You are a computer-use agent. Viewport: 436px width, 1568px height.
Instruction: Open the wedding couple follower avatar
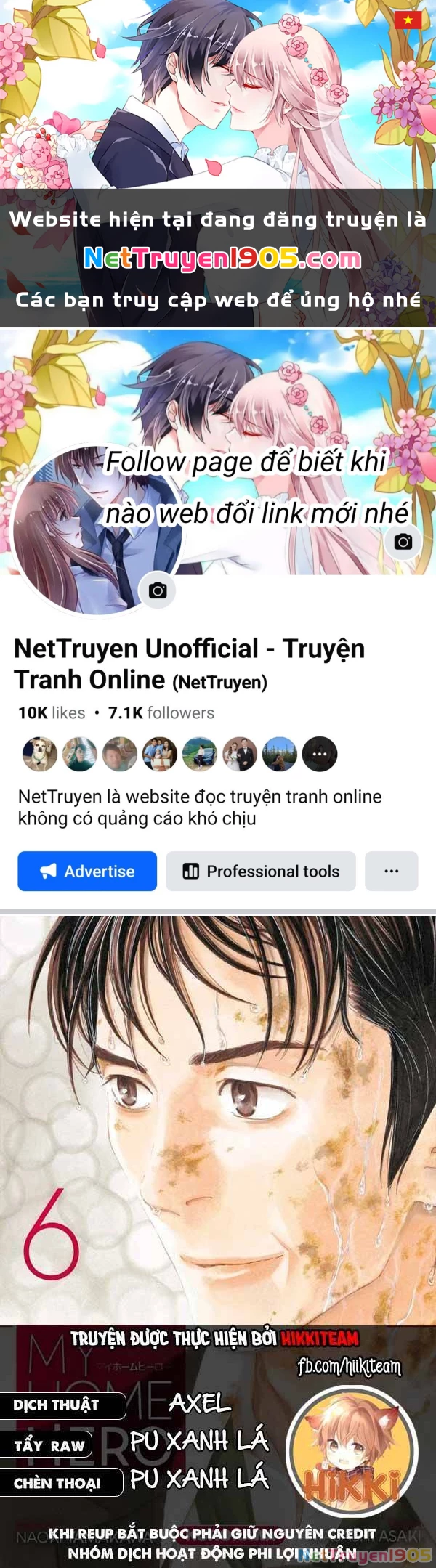(x=240, y=754)
